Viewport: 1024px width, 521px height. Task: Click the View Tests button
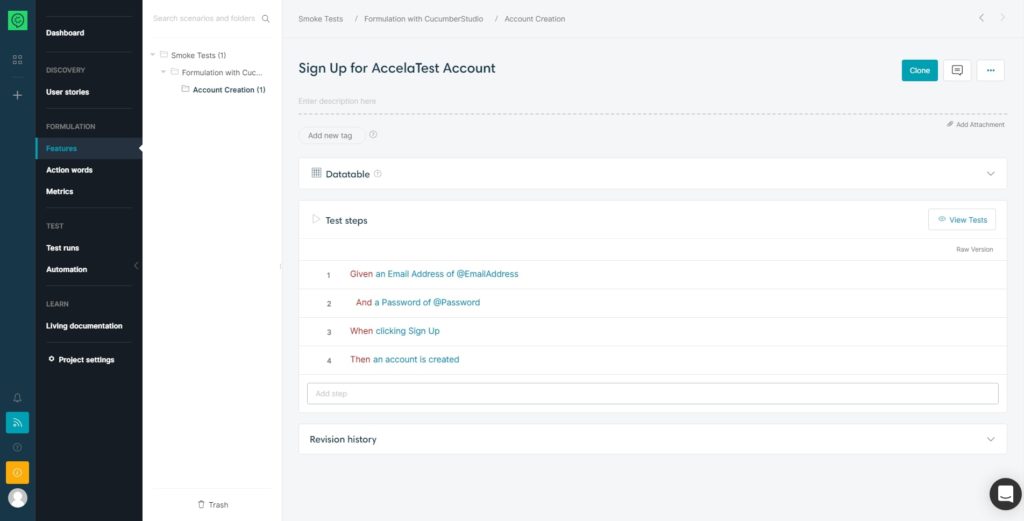coord(961,219)
